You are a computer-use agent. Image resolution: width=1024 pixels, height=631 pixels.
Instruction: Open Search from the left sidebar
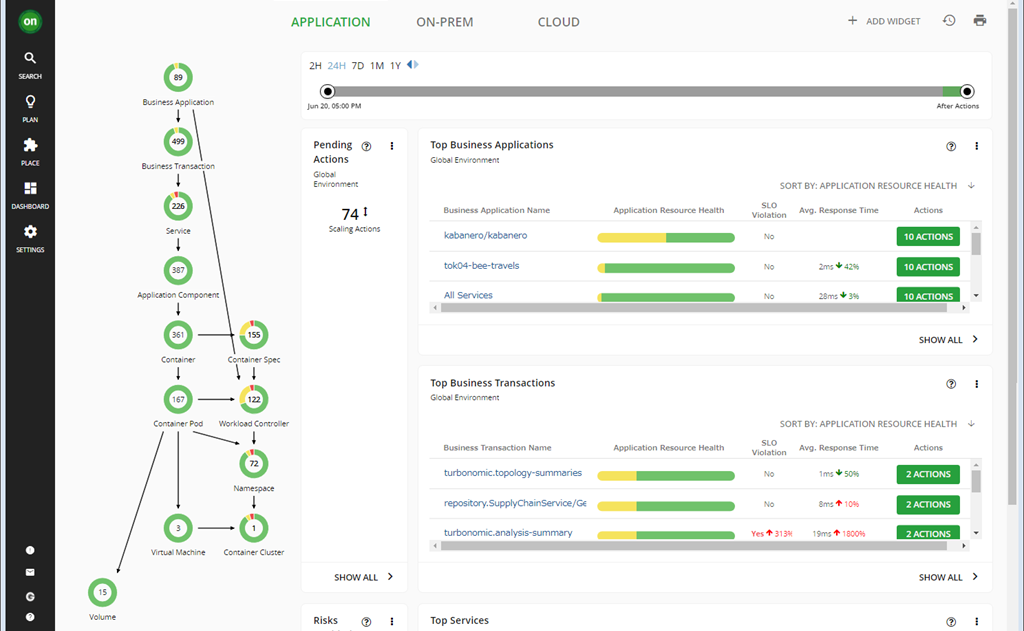coord(30,65)
